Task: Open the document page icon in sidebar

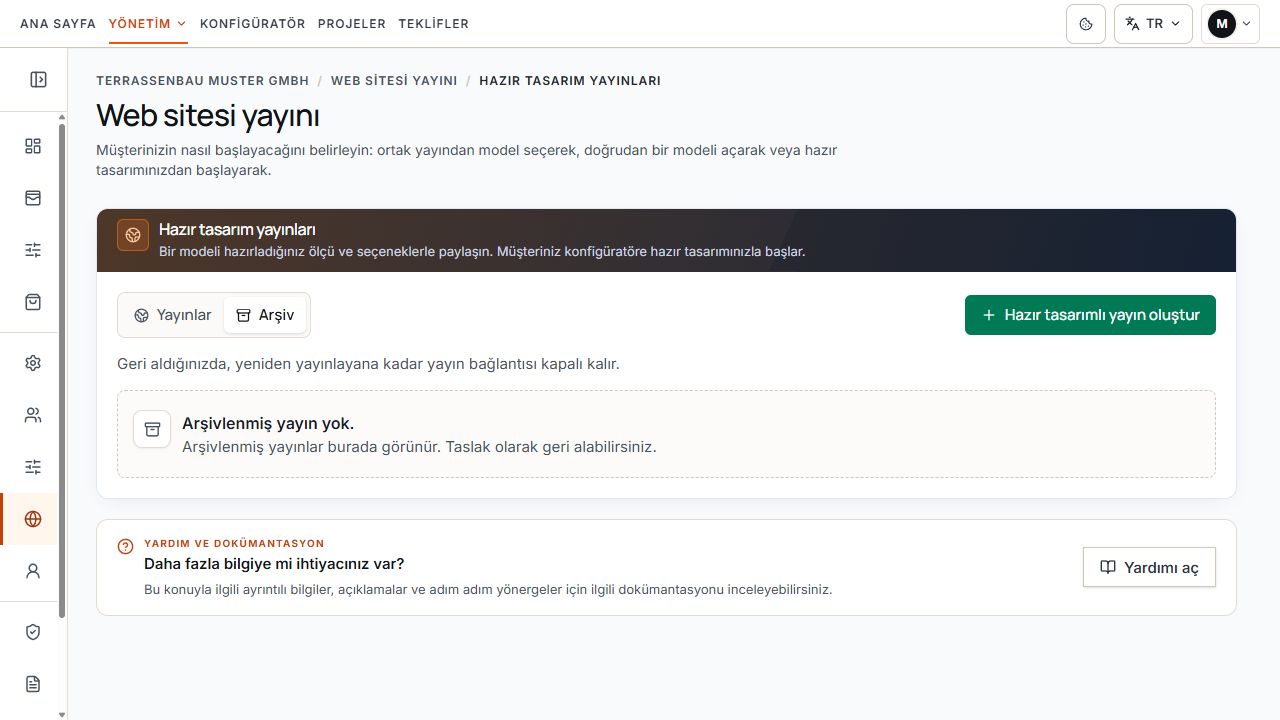Action: click(33, 684)
